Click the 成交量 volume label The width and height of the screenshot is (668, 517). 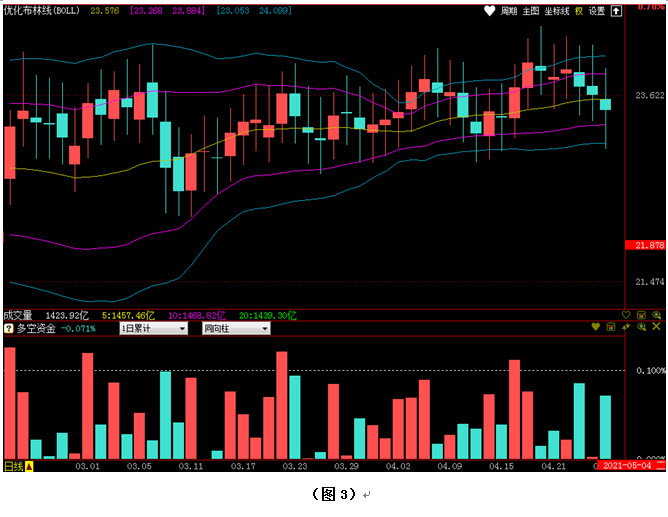(x=18, y=314)
